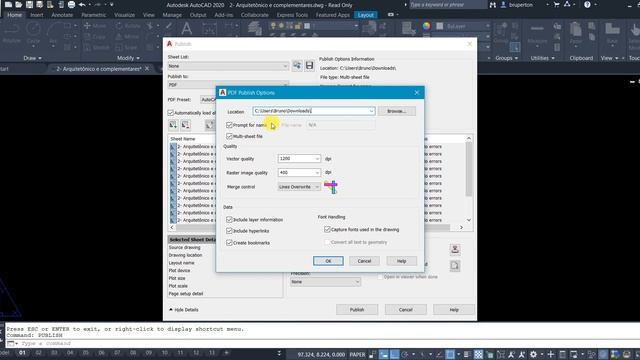Image resolution: width=640 pixels, height=360 pixels.
Task: Click the Save disk icon in title bar
Action: coord(29,5)
